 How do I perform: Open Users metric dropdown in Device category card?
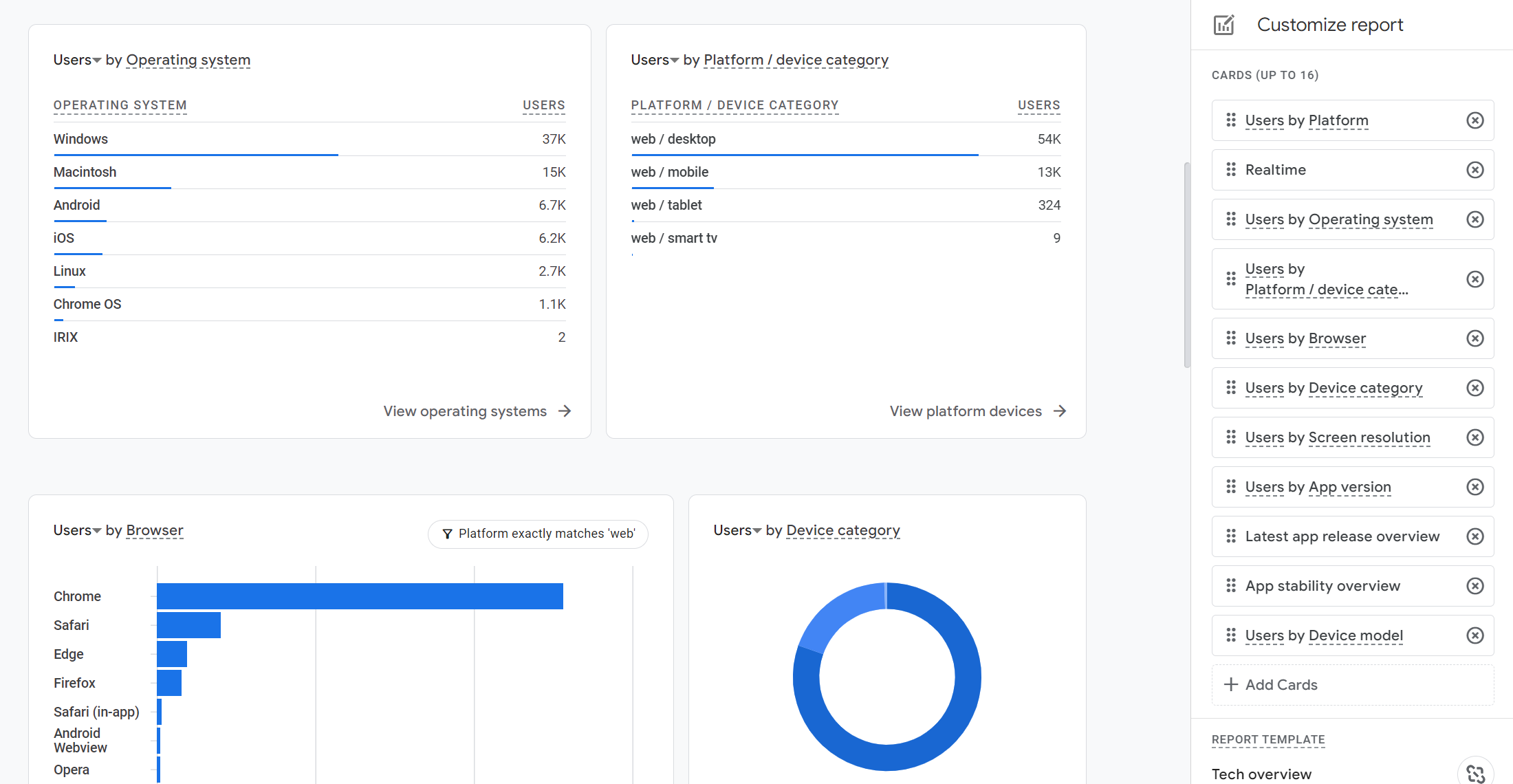pyautogui.click(x=737, y=530)
